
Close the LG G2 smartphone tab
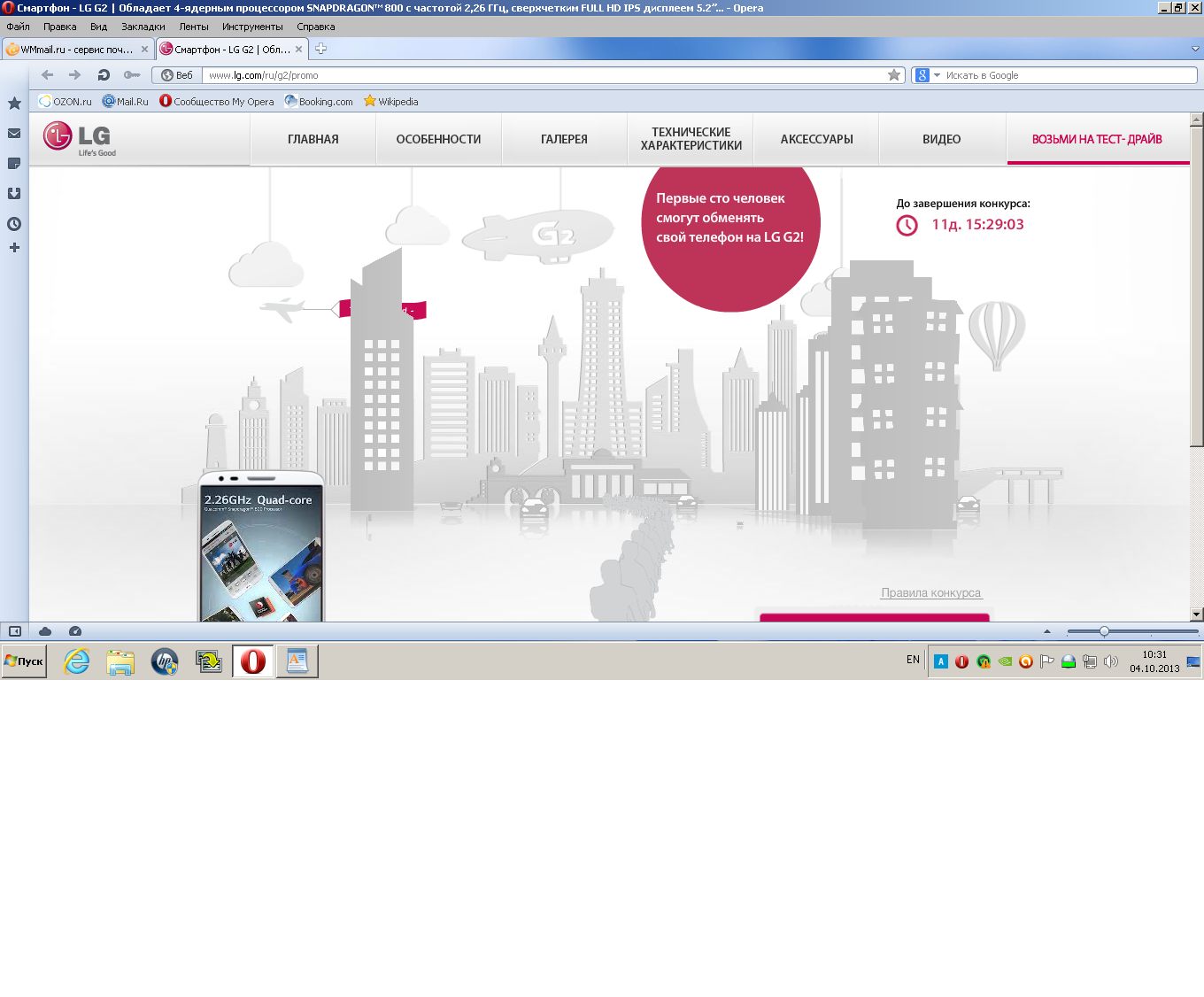coord(298,50)
